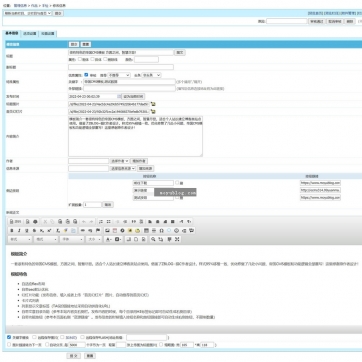
Task: Open the headline level dropdown
Action: 151,75
